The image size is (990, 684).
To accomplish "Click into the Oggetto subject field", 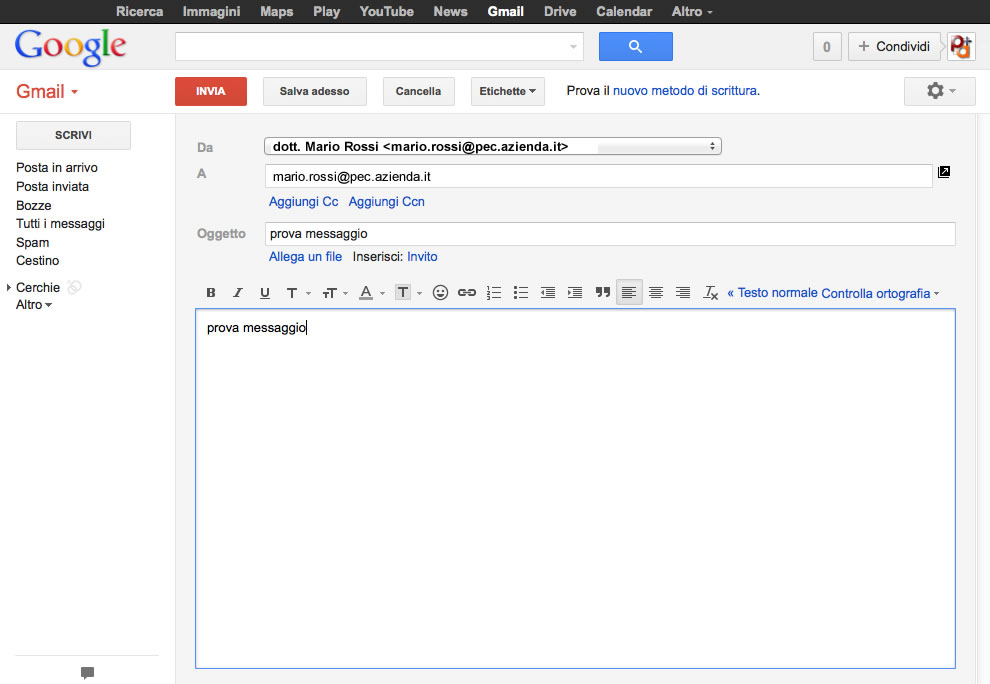I will (610, 234).
